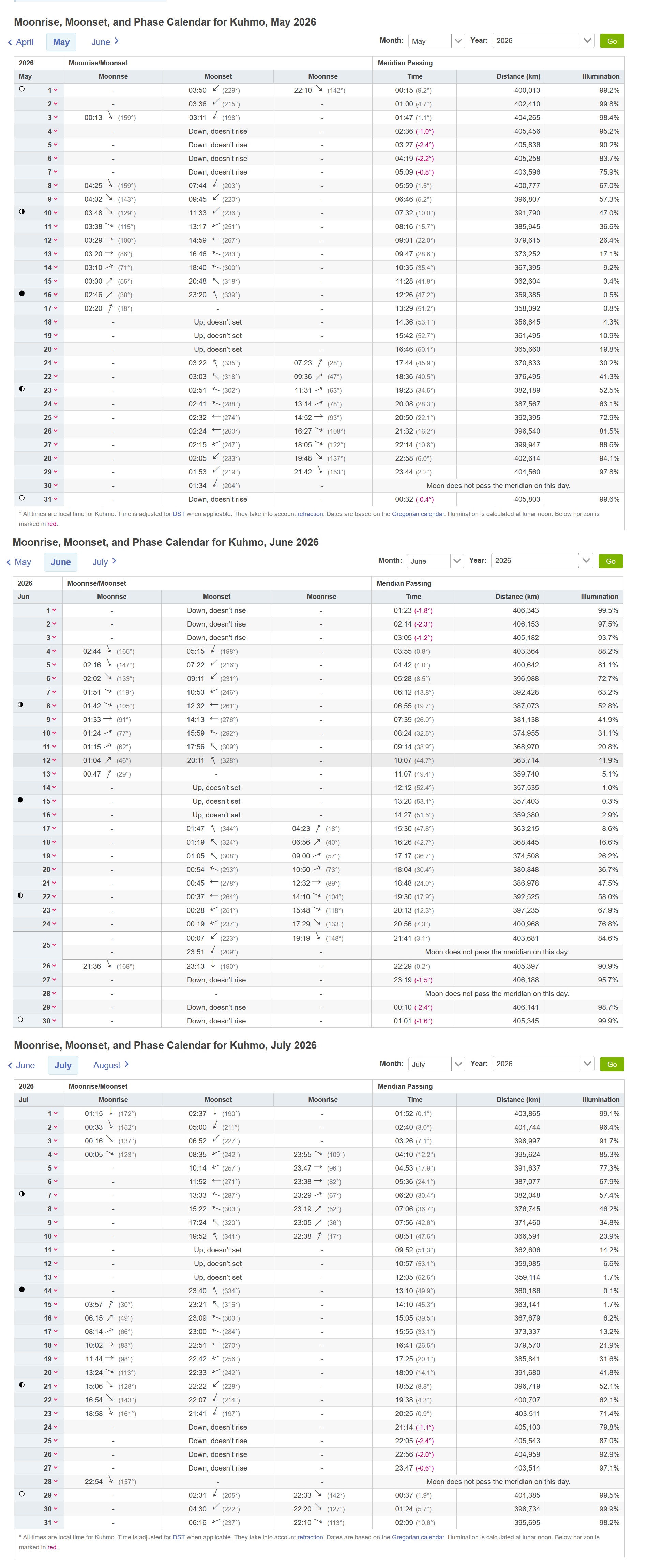Image resolution: width=649 pixels, height=1568 pixels.
Task: Click the first quarter moon icon on June 22
Action: pyautogui.click(x=21, y=895)
